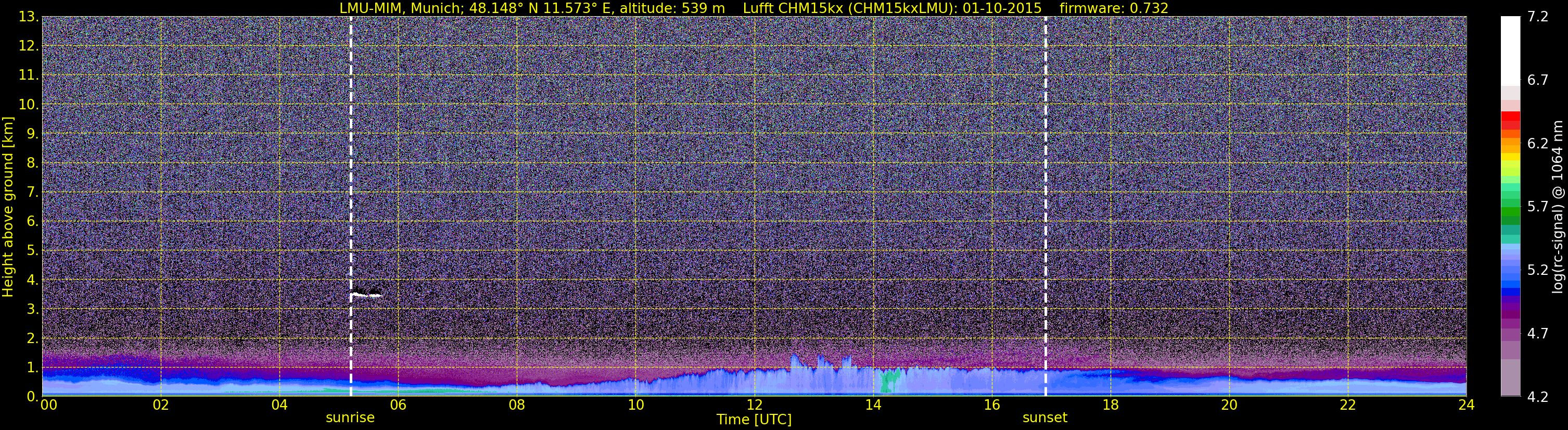Click the height axis tick label '7.'

(32, 193)
